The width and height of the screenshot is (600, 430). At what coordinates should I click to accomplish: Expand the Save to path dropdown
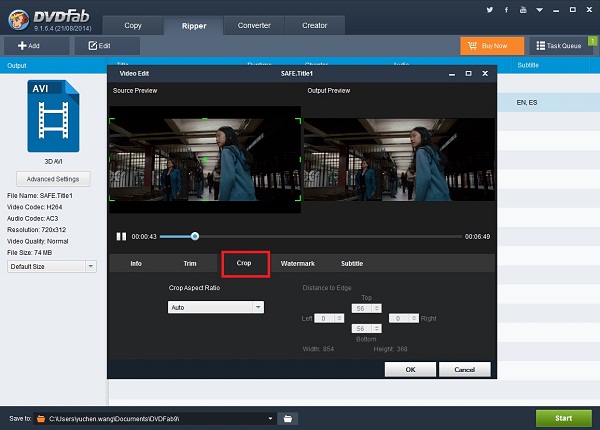click(x=270, y=419)
